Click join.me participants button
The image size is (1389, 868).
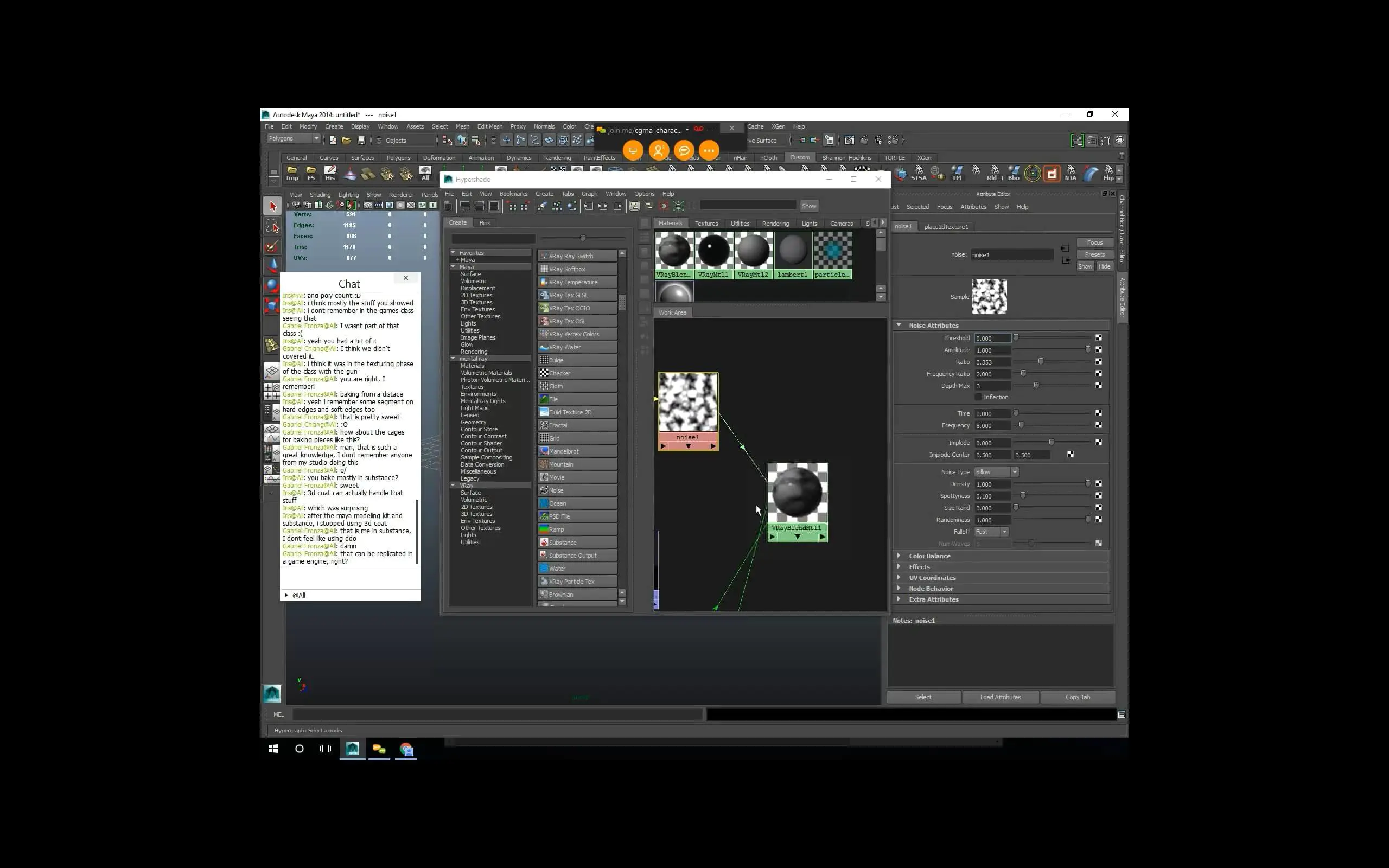tap(659, 151)
